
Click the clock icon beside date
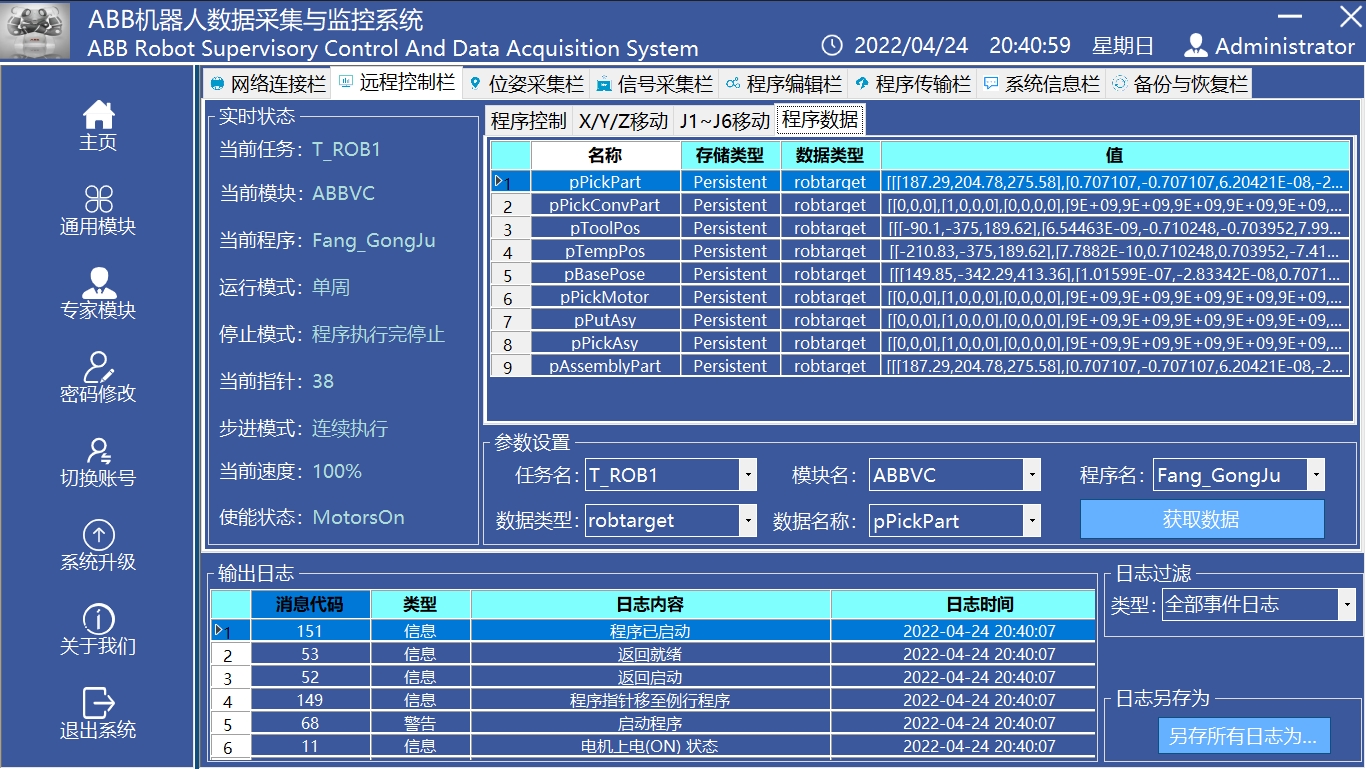tap(832, 45)
